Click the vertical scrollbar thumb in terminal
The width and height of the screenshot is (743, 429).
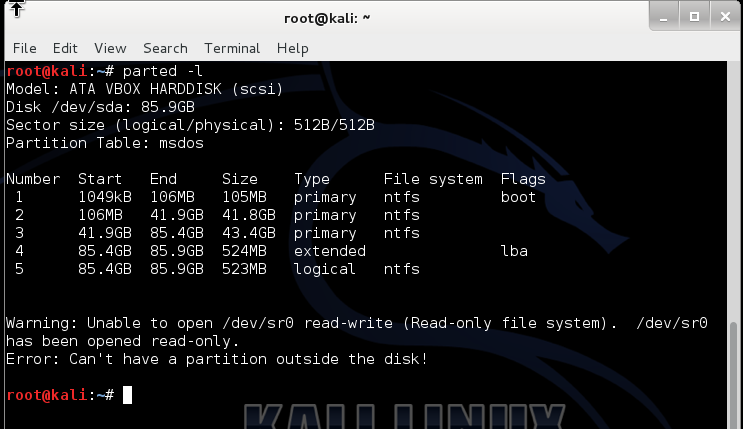tap(734, 374)
